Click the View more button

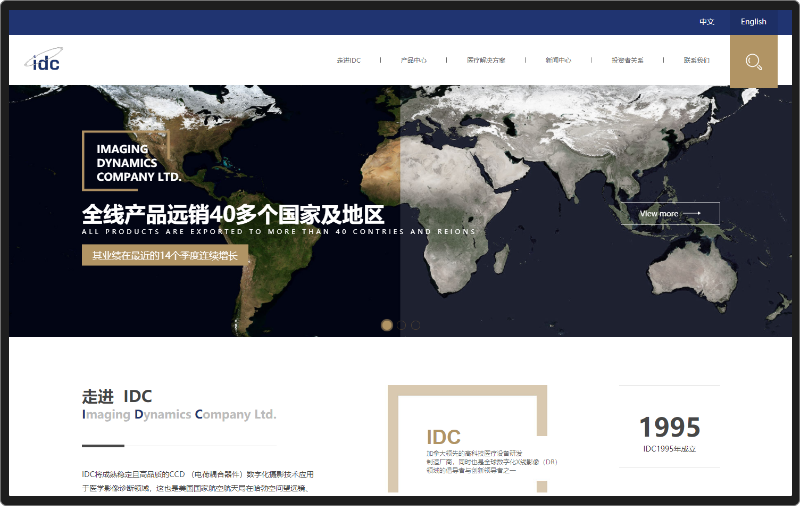click(670, 214)
